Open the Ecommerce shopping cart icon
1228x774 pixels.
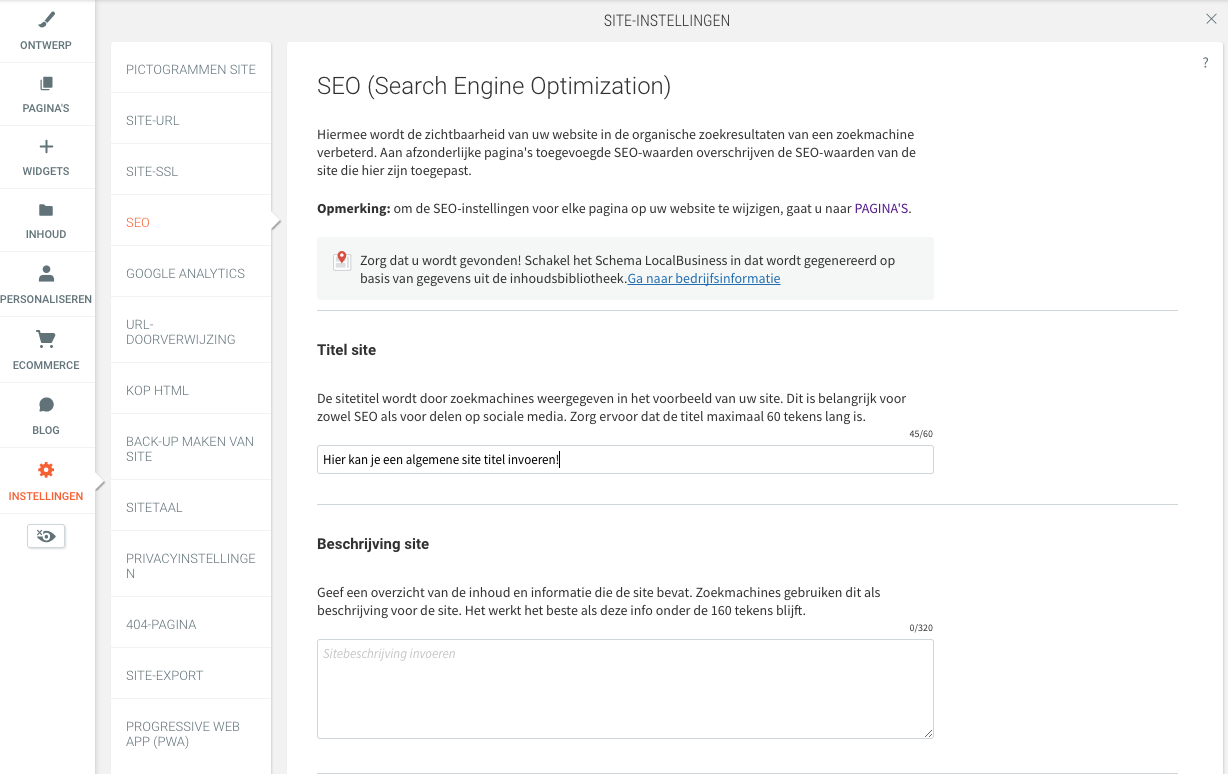click(46, 339)
